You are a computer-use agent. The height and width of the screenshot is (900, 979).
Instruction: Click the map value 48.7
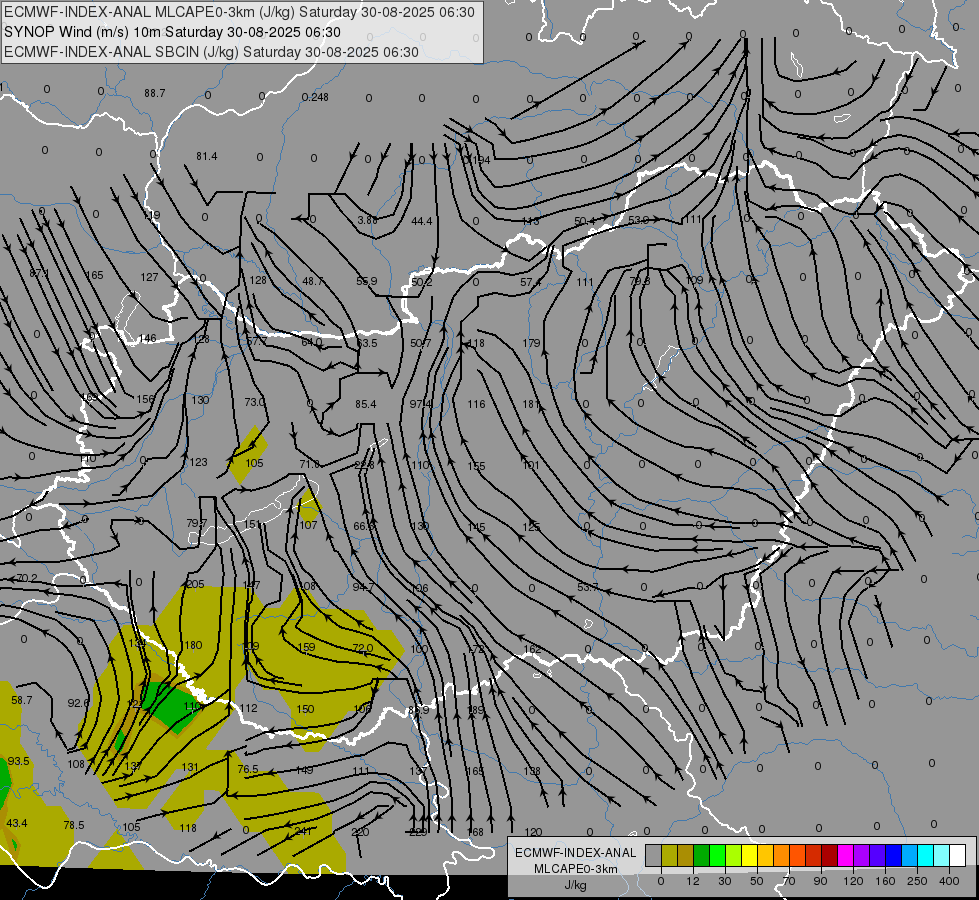click(x=313, y=281)
